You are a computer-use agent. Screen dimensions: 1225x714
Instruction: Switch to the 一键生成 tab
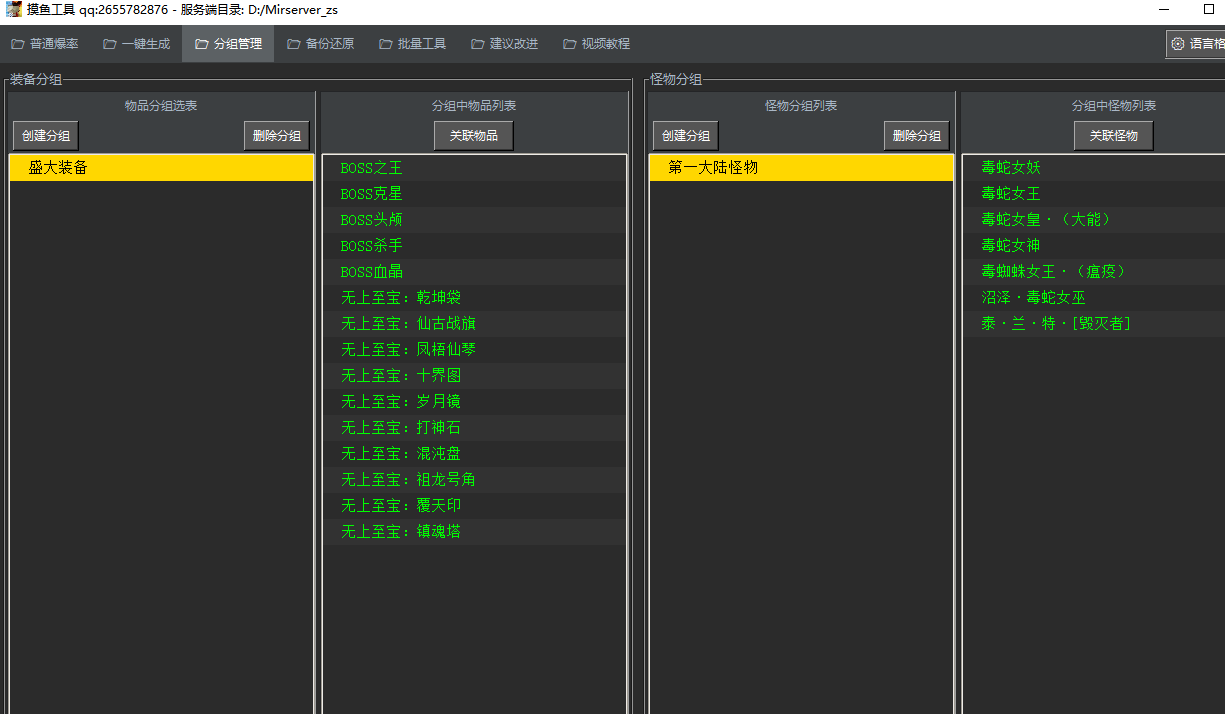pos(137,44)
